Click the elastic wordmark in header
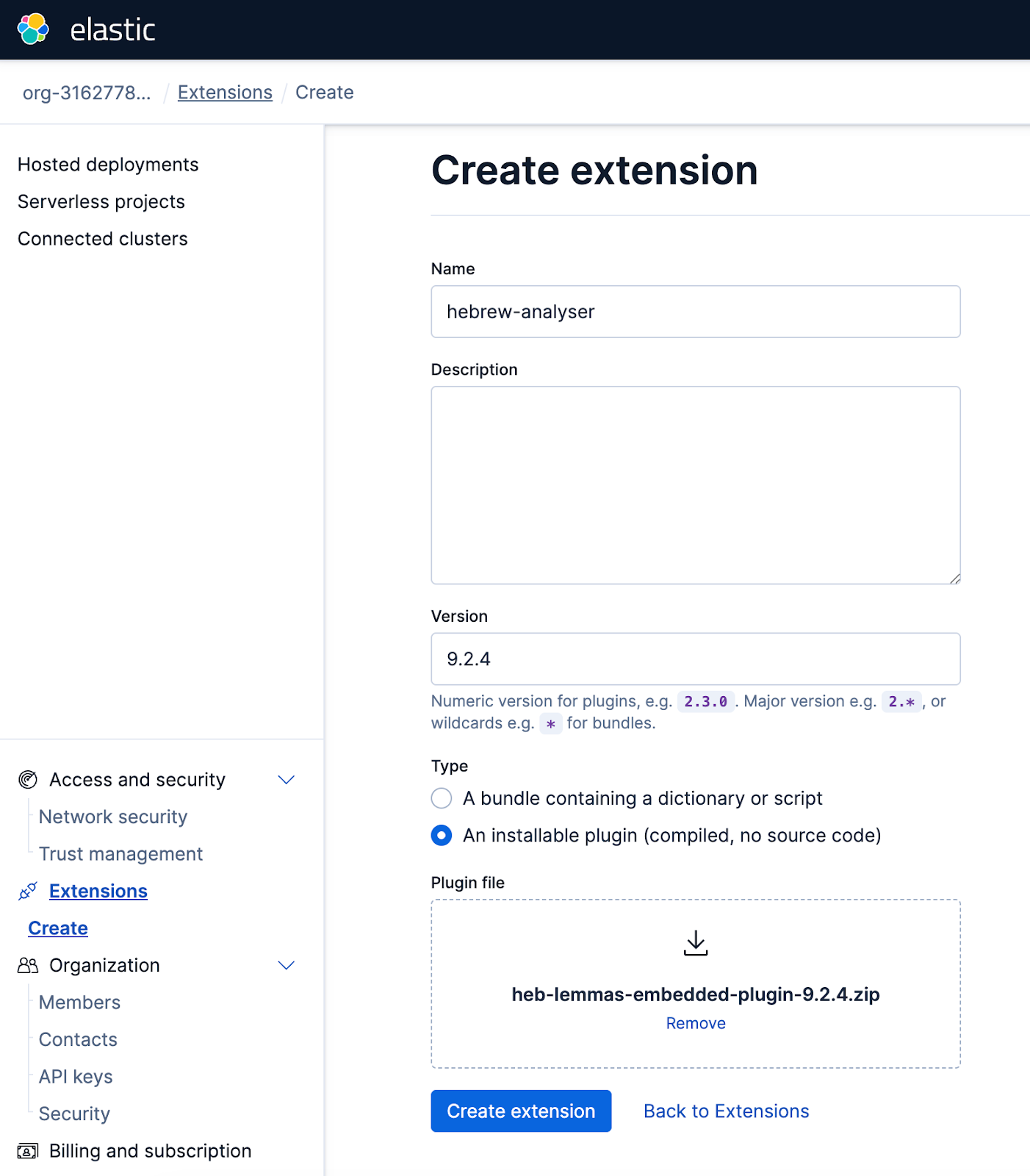The image size is (1030, 1176). tap(112, 30)
